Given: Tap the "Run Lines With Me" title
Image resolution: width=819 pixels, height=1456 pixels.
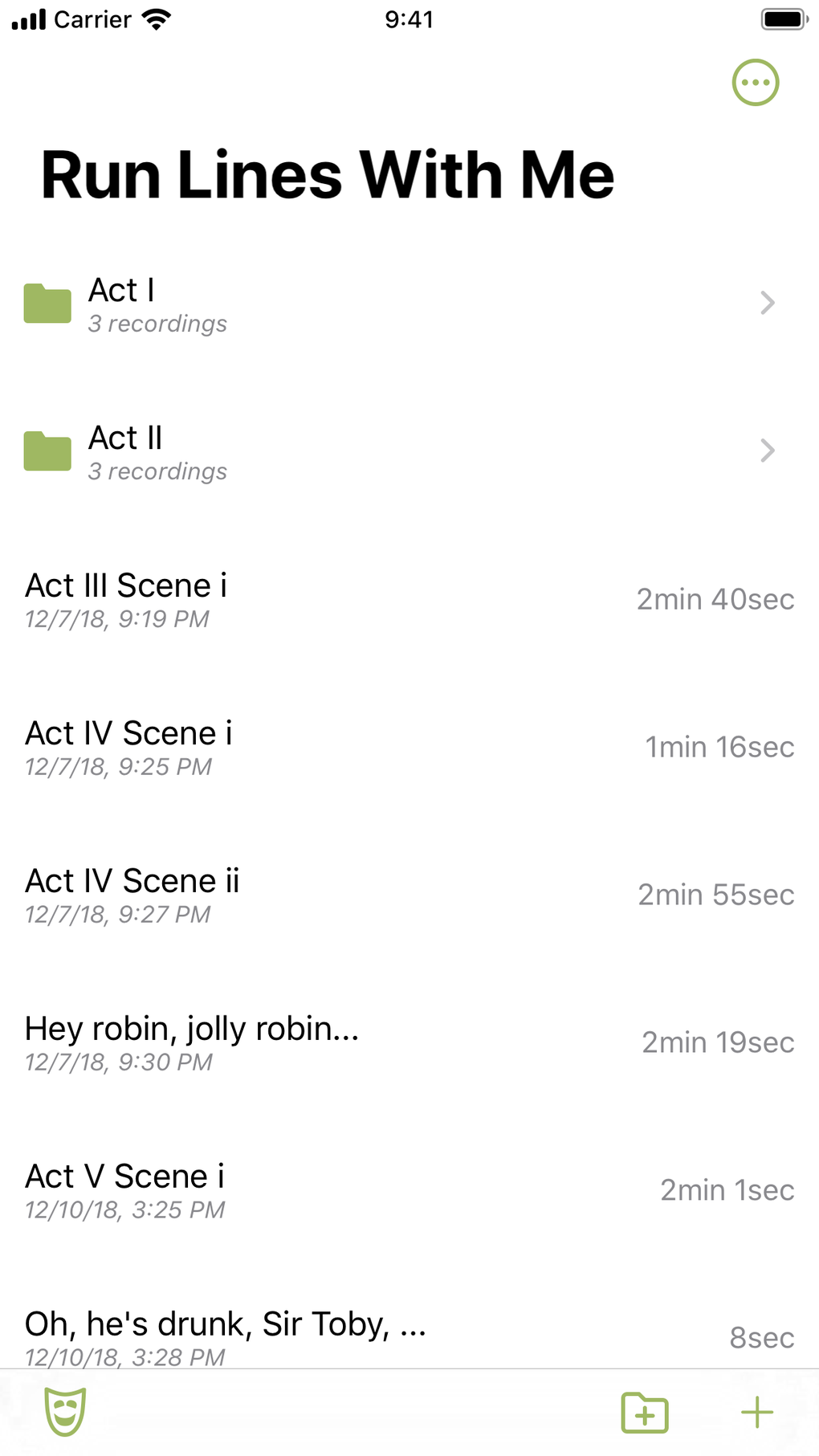Looking at the screenshot, I should click(328, 174).
